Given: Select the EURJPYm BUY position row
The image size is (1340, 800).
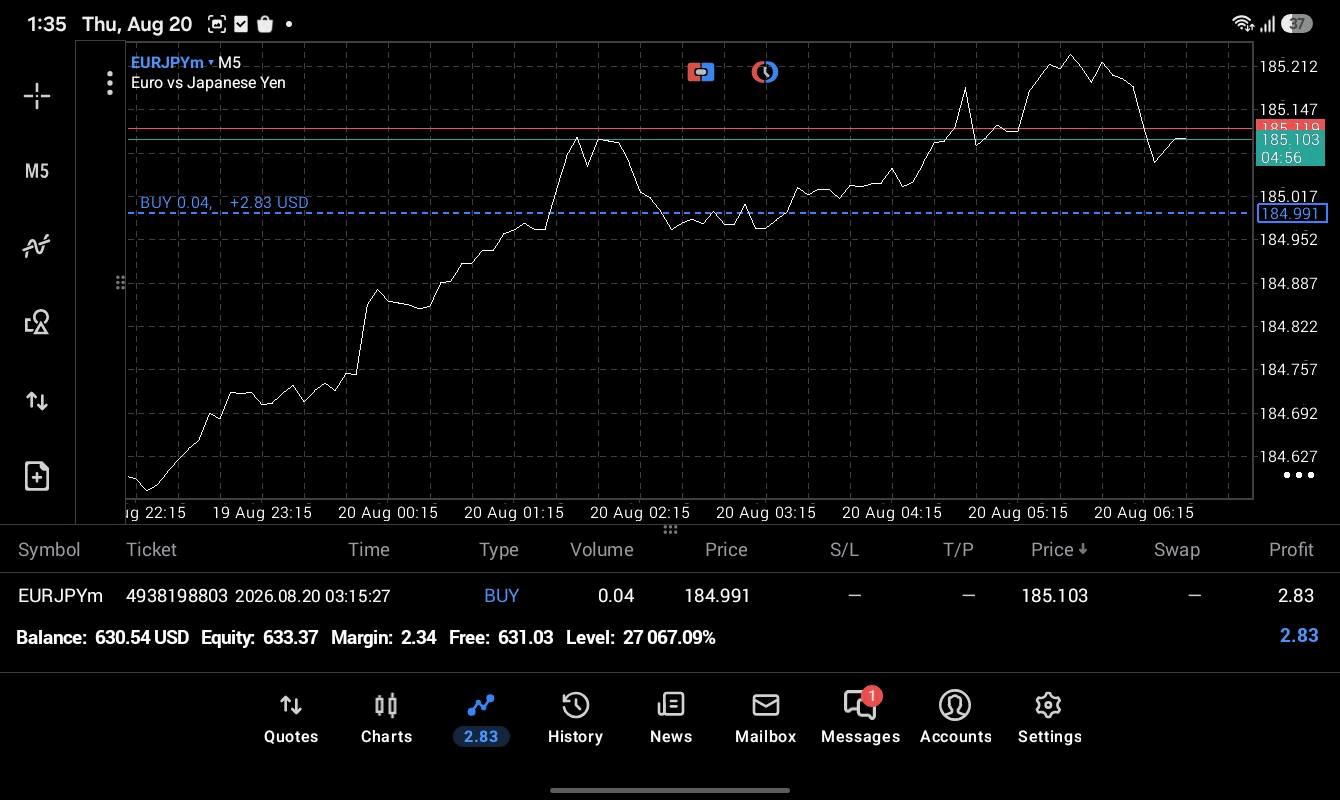Looking at the screenshot, I should pyautogui.click(x=670, y=596).
